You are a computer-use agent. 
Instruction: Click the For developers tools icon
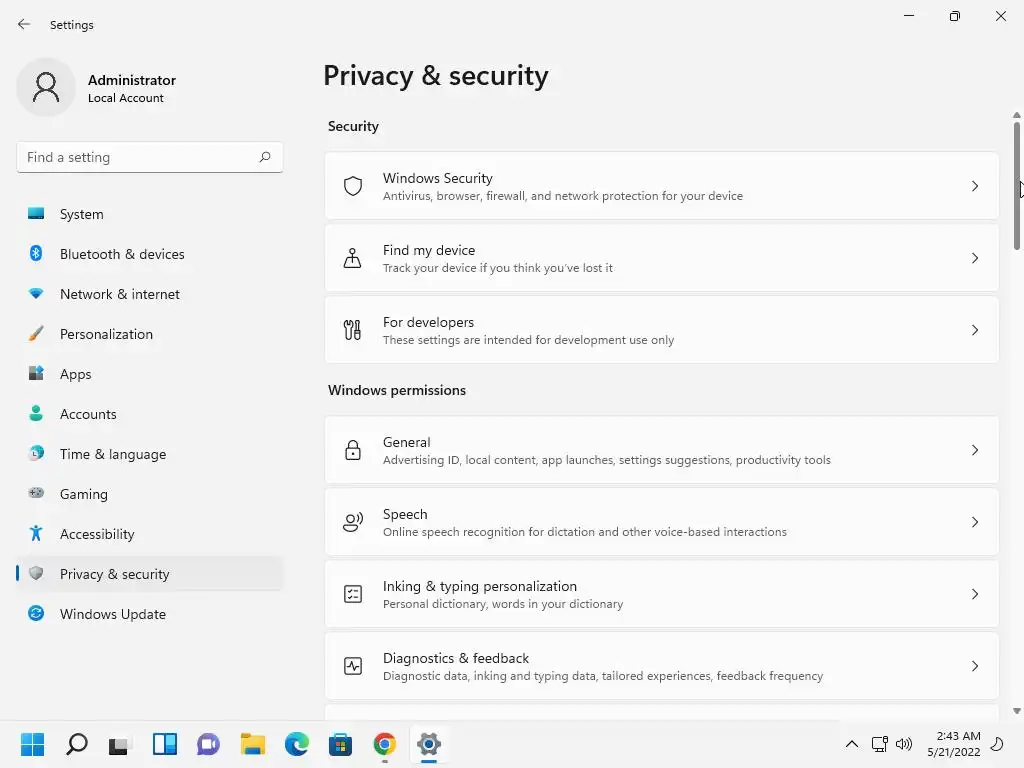point(352,330)
